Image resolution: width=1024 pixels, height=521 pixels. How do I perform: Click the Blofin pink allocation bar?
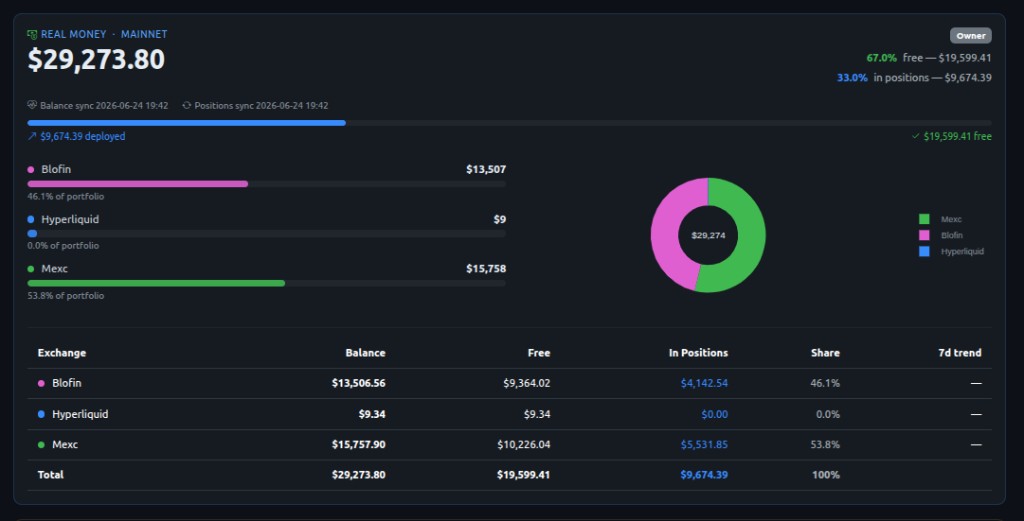click(x=138, y=184)
